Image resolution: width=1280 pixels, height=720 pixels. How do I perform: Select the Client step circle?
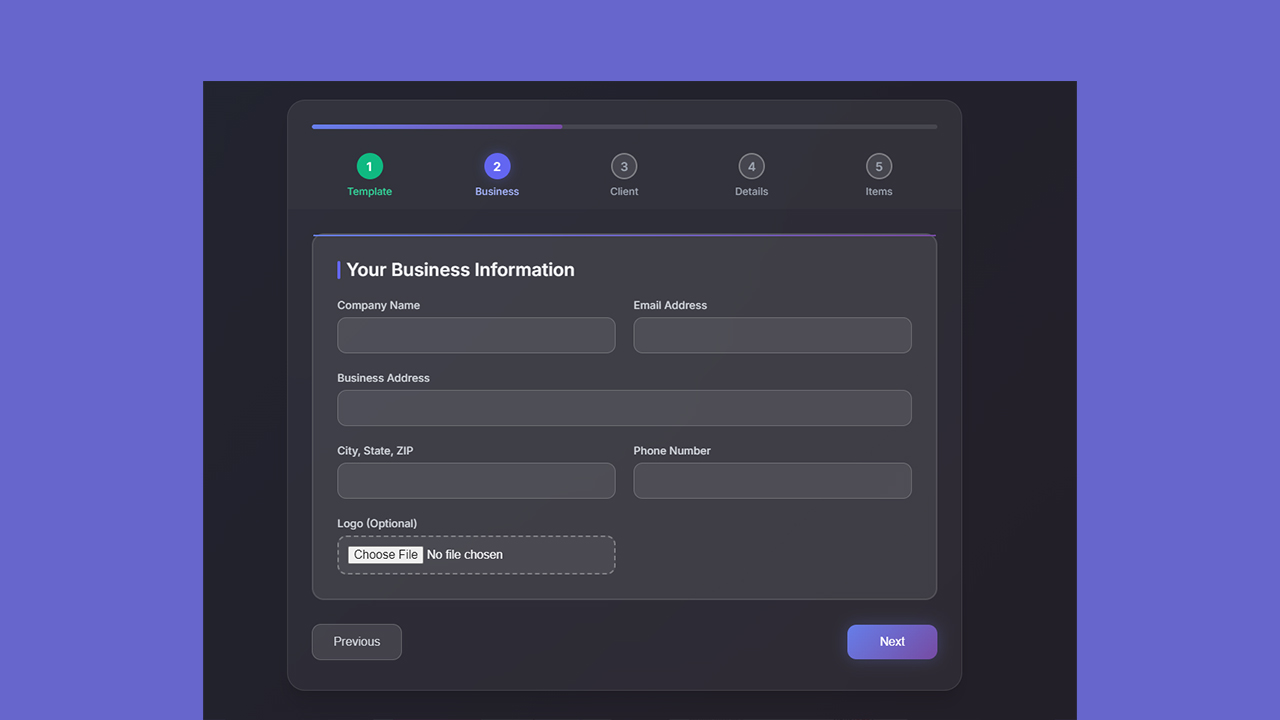click(x=624, y=166)
